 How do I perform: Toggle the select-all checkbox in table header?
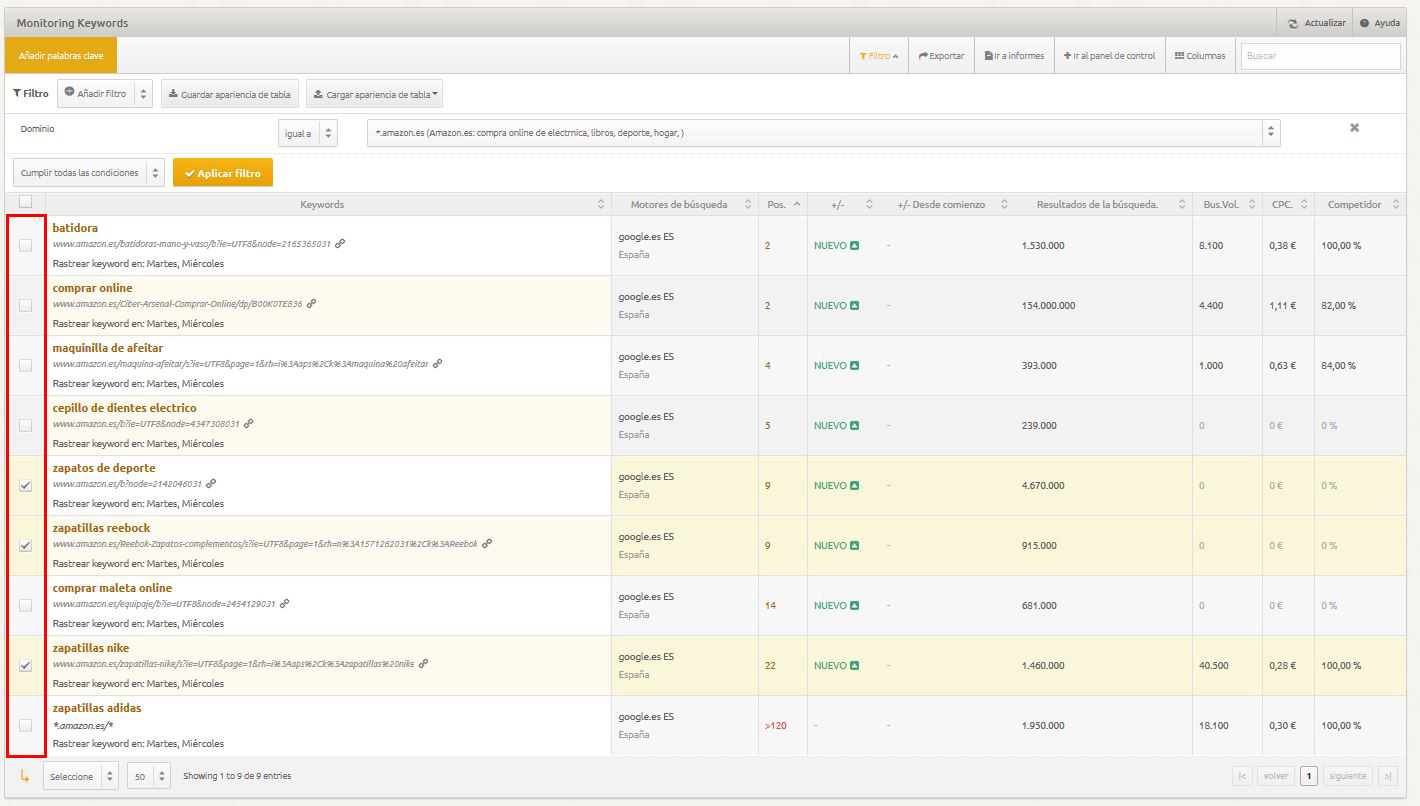tap(26, 202)
